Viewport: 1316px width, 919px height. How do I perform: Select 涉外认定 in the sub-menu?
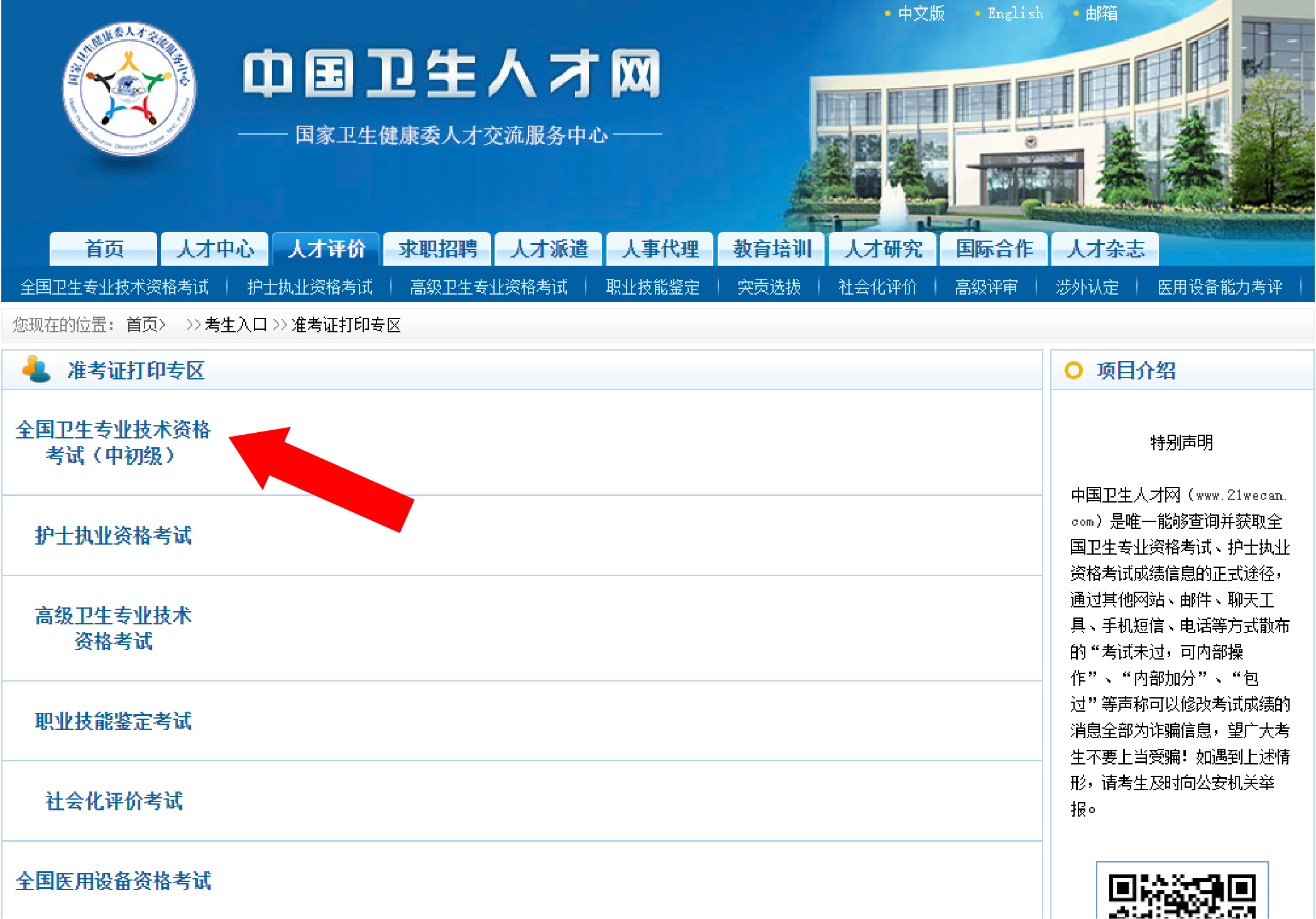(x=1087, y=287)
